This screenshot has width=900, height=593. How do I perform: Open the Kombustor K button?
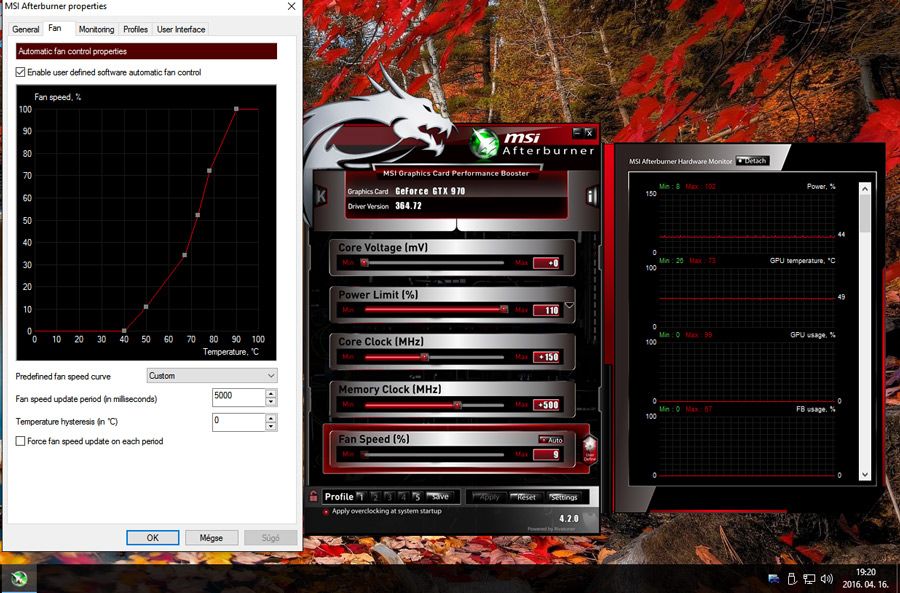tap(321, 196)
